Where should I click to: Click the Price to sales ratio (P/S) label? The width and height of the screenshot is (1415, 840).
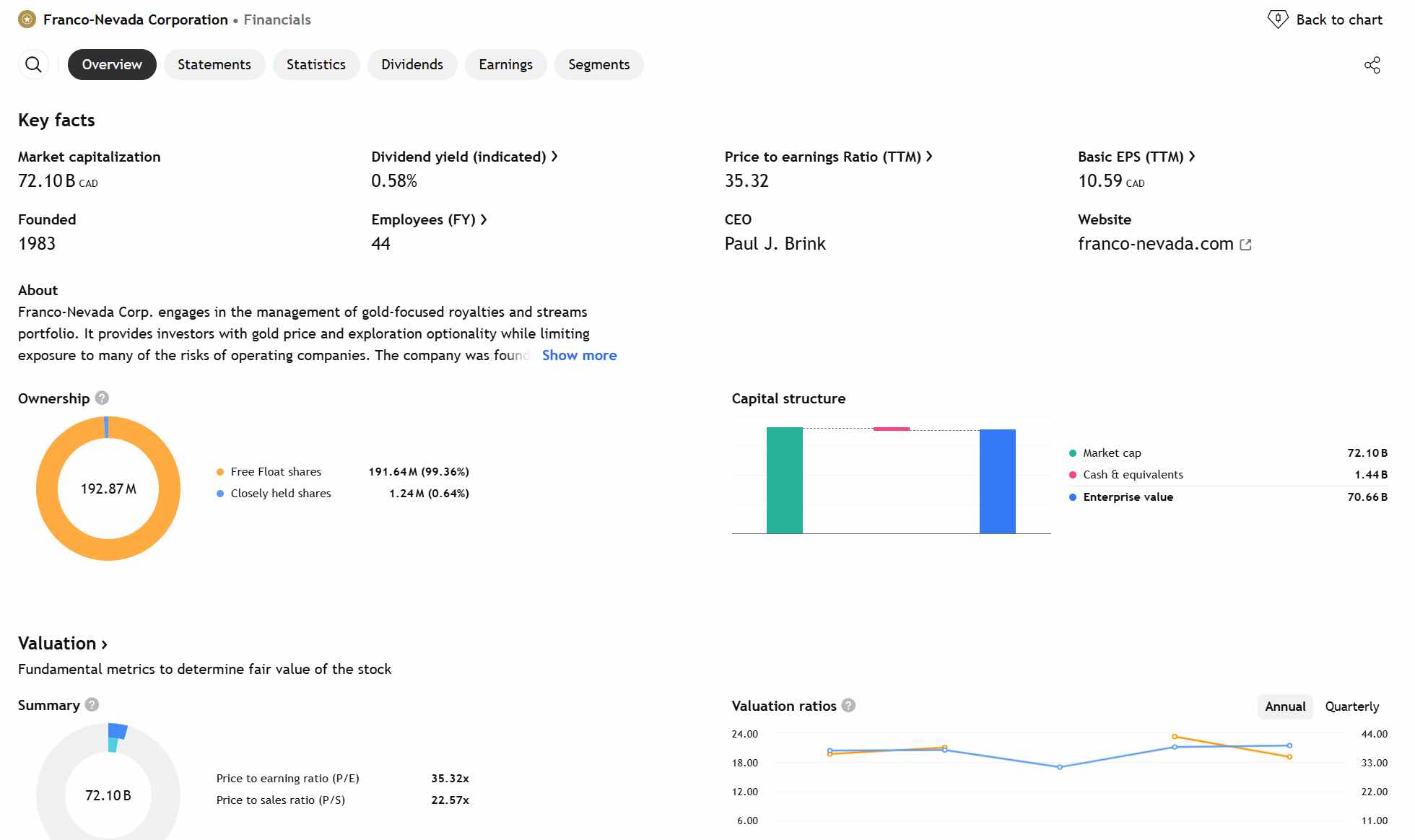click(281, 800)
